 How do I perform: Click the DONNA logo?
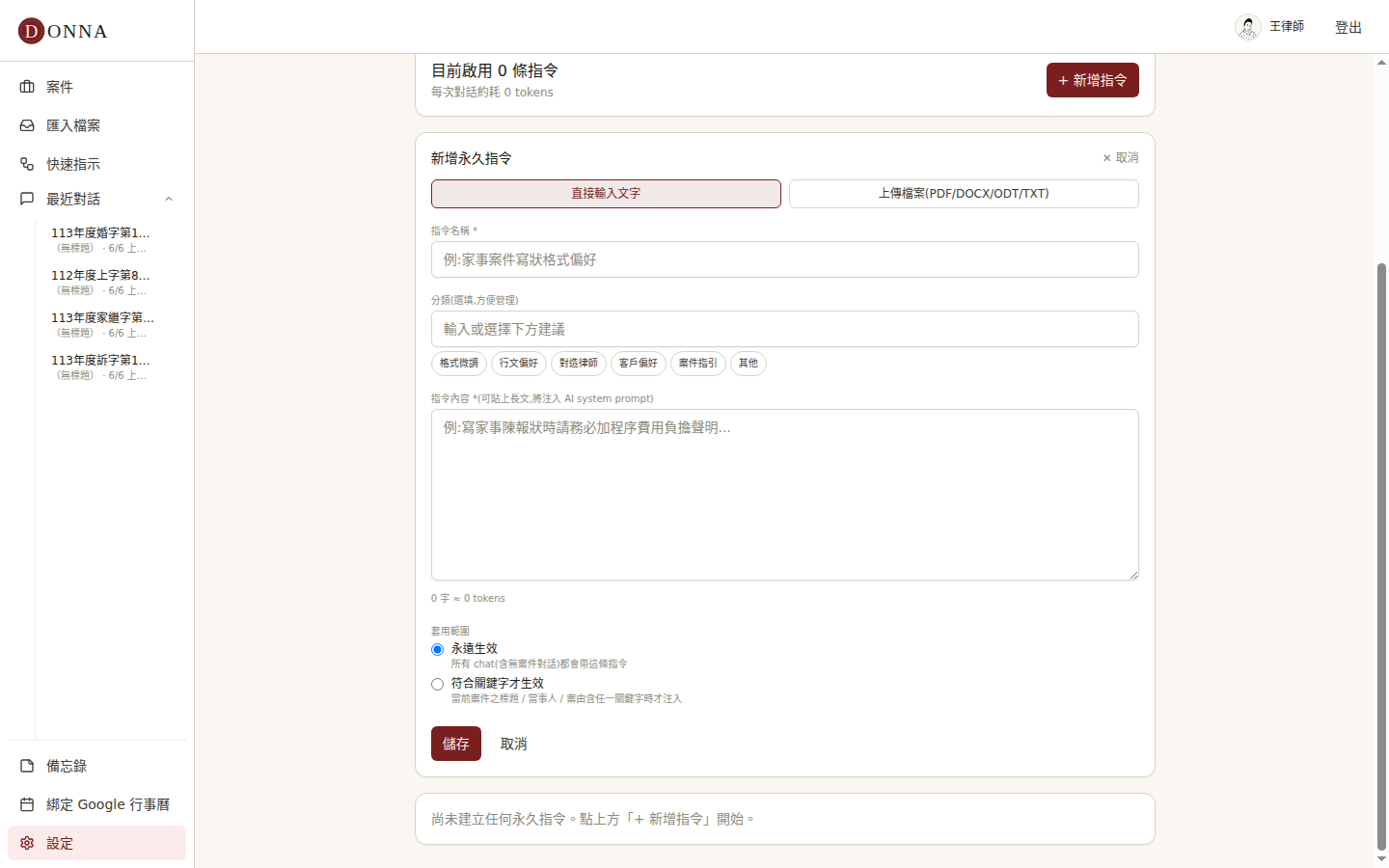click(63, 31)
